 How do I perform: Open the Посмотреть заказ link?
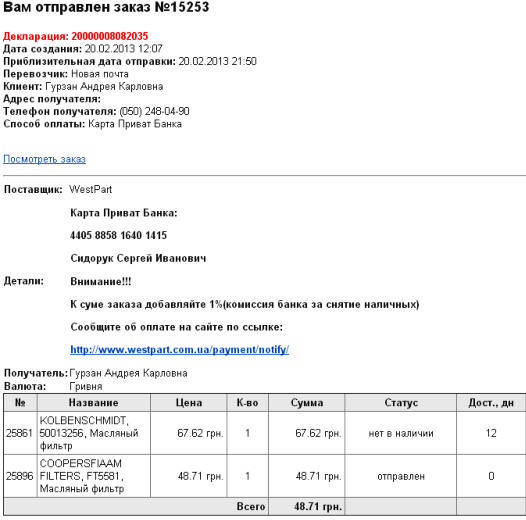[x=44, y=159]
